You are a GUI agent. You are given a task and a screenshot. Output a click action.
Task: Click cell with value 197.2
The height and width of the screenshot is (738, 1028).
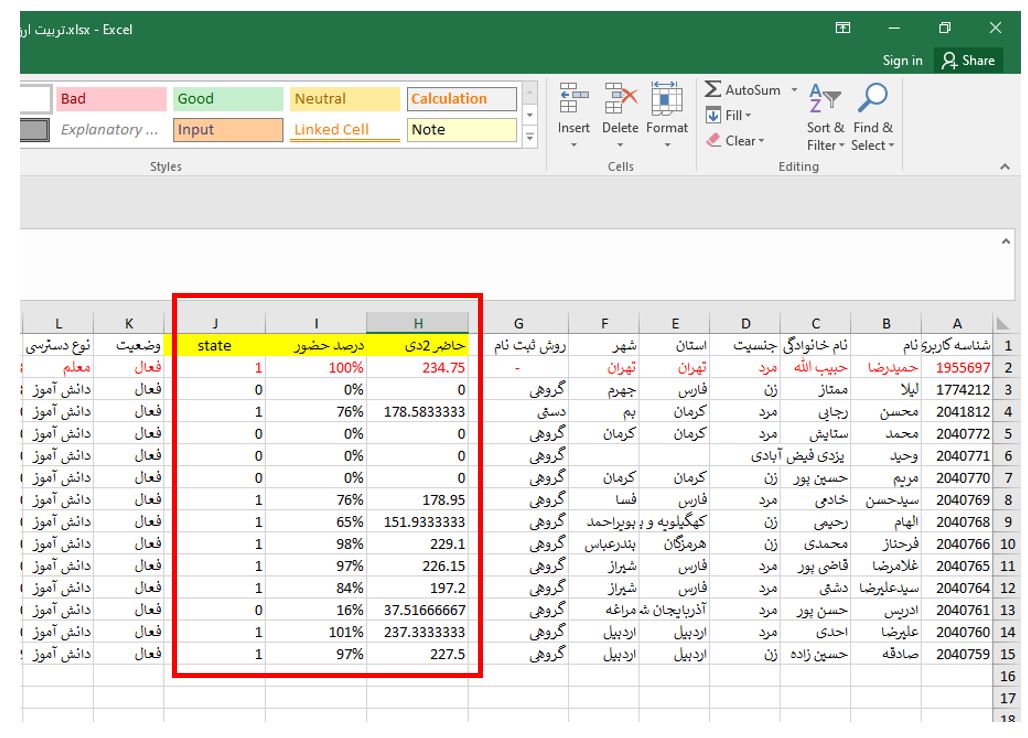418,588
